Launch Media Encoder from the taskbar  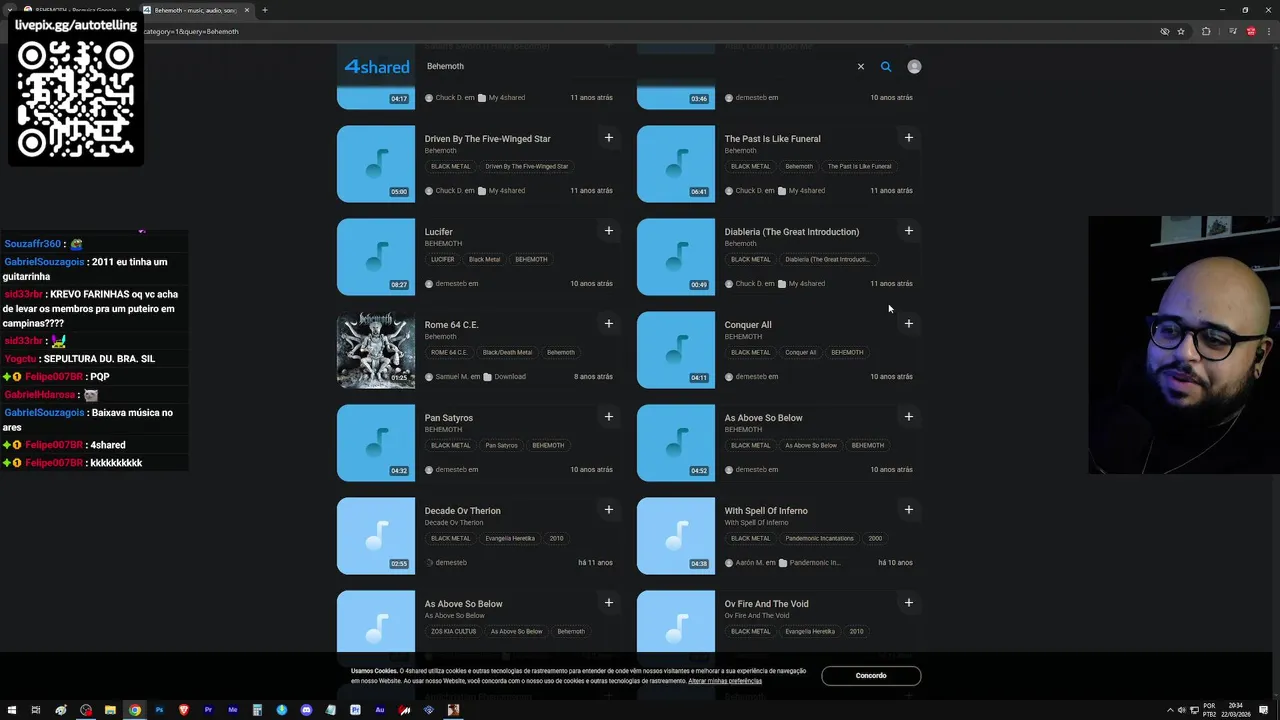(233, 710)
